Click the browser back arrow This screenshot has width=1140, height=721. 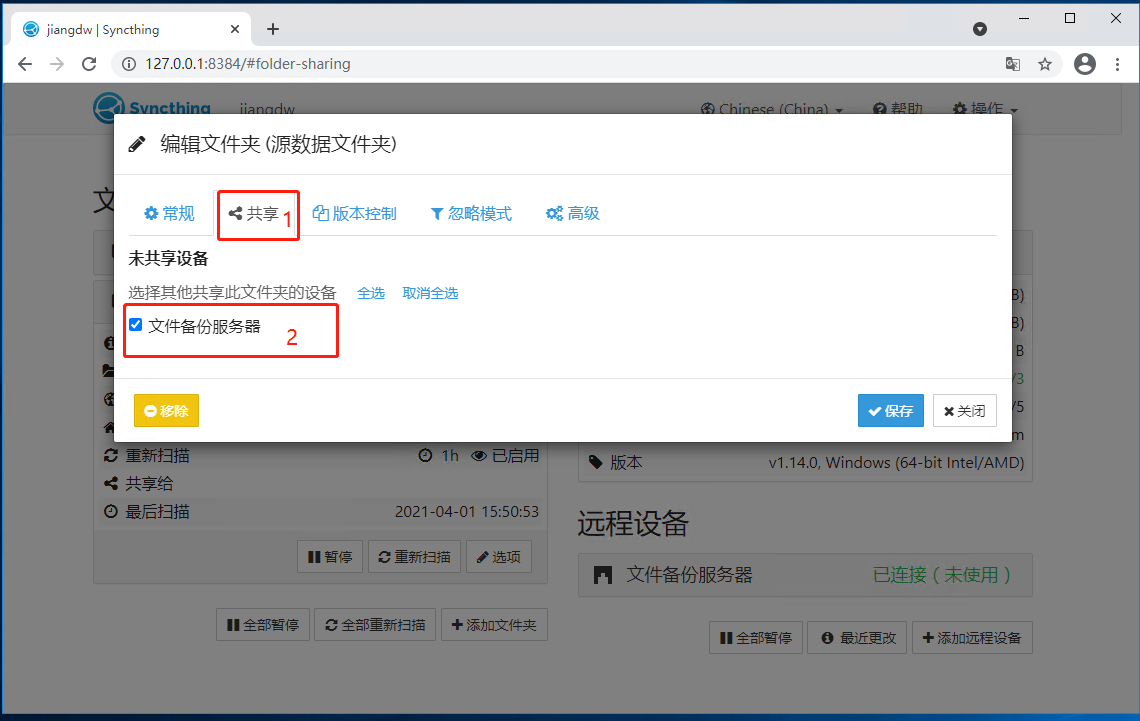24,63
